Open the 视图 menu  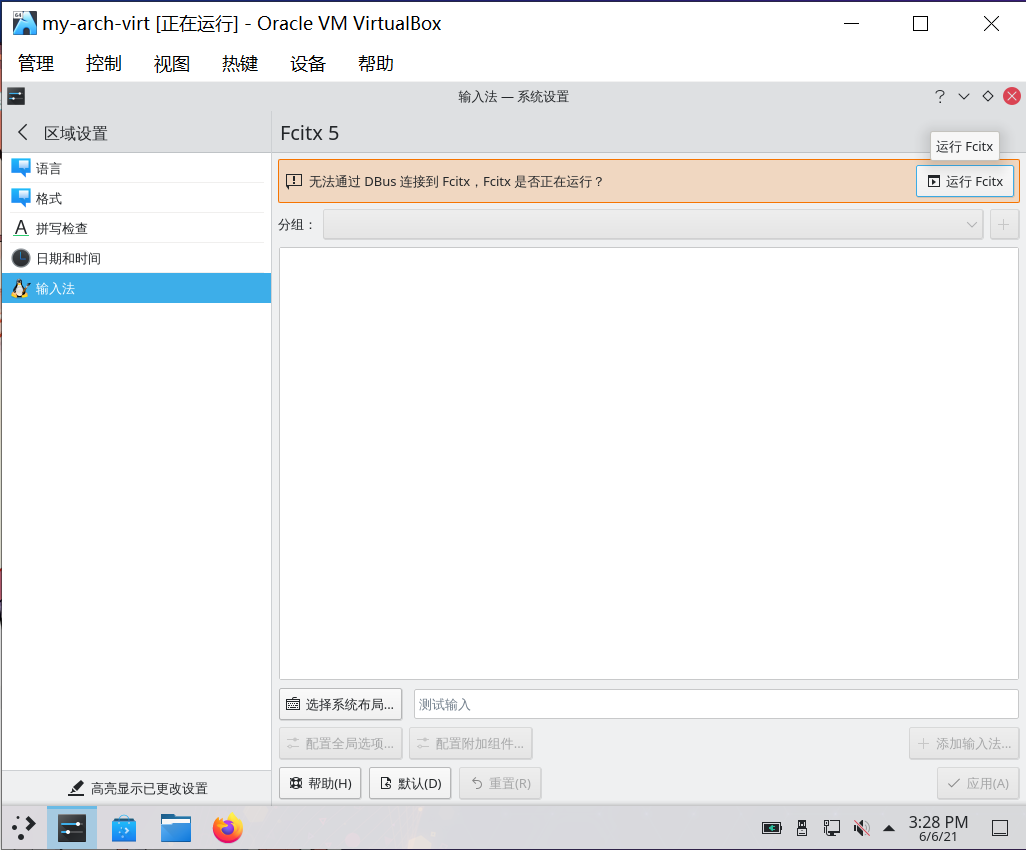point(170,63)
